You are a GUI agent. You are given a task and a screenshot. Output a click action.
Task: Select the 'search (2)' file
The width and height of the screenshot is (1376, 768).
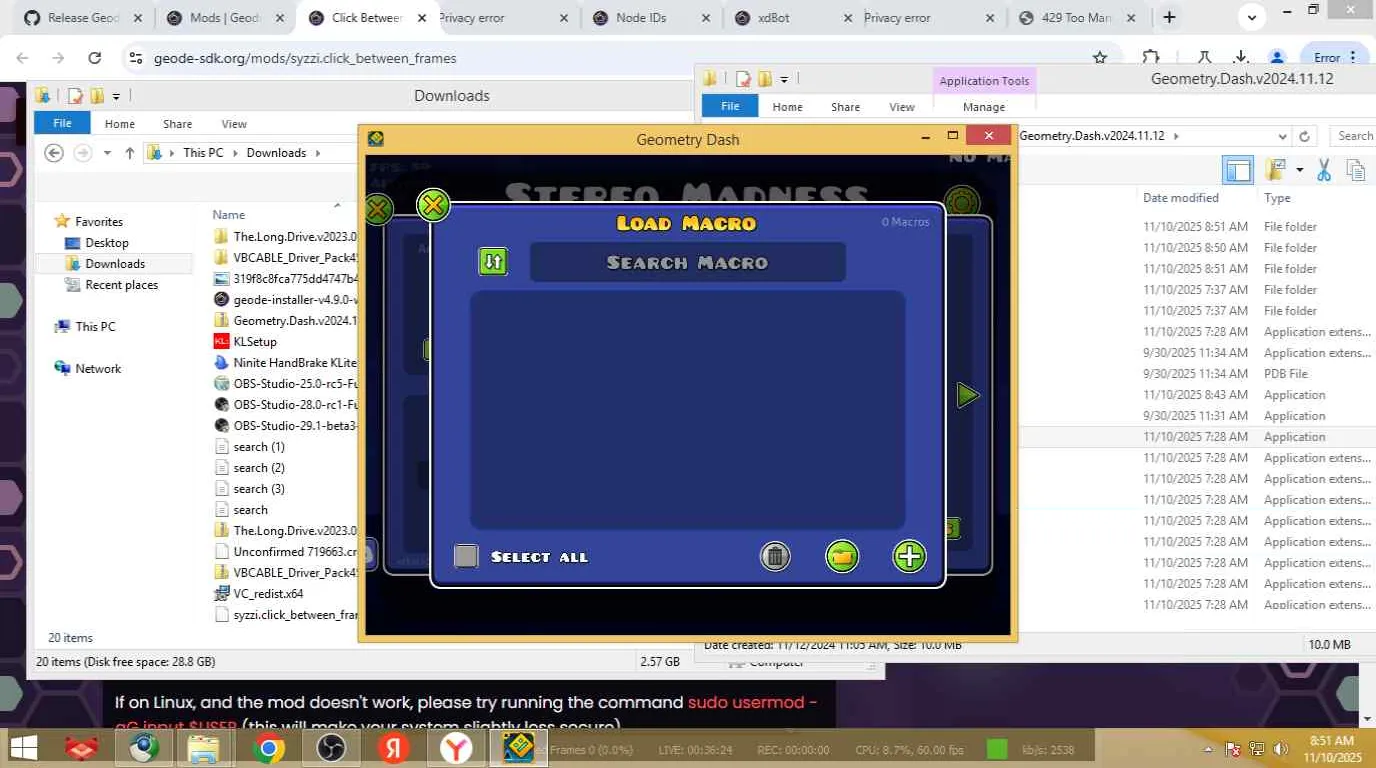pyautogui.click(x=259, y=468)
